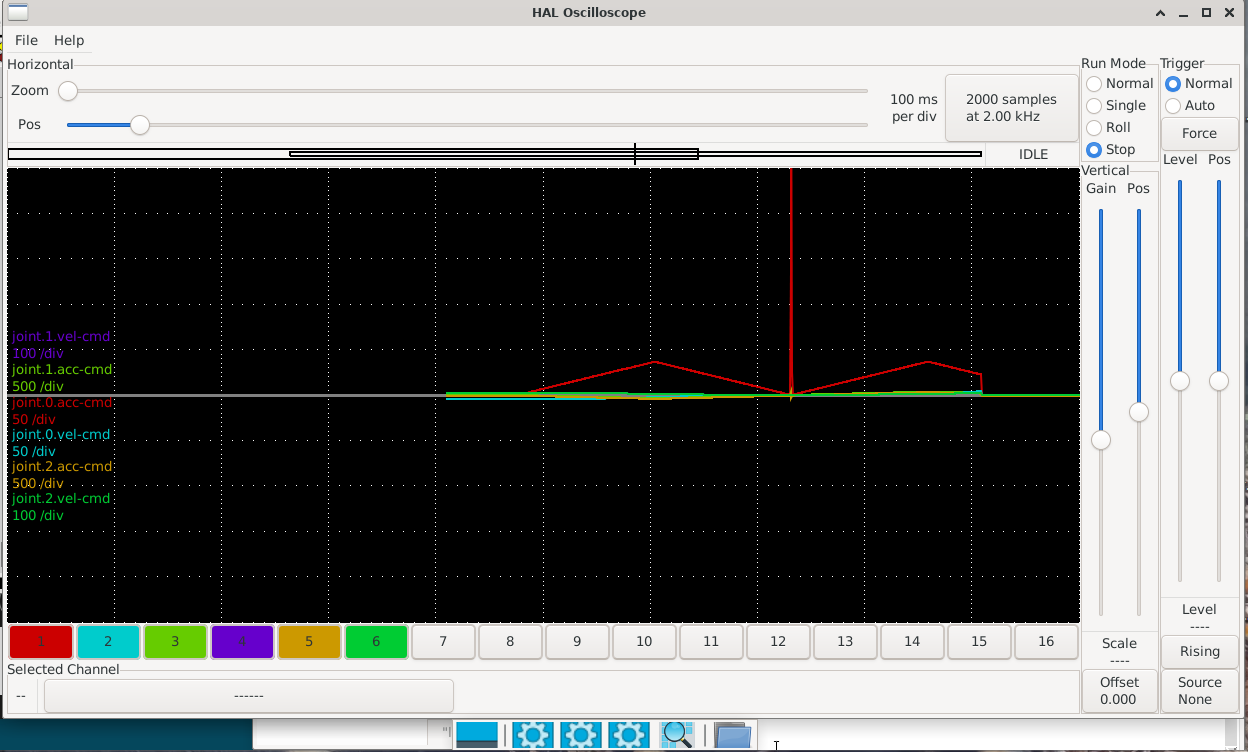Select the orange channel 5 button
Image resolution: width=1248 pixels, height=752 pixels.
309,642
